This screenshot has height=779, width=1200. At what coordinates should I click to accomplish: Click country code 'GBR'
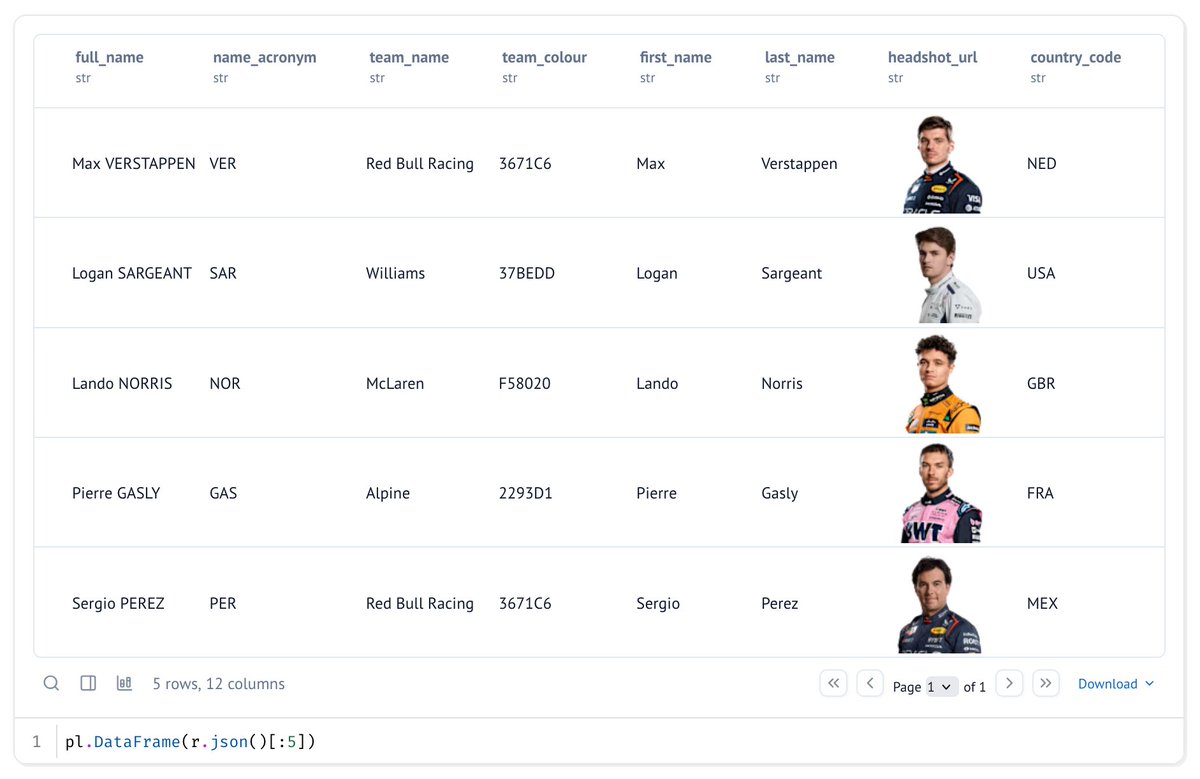(1041, 383)
